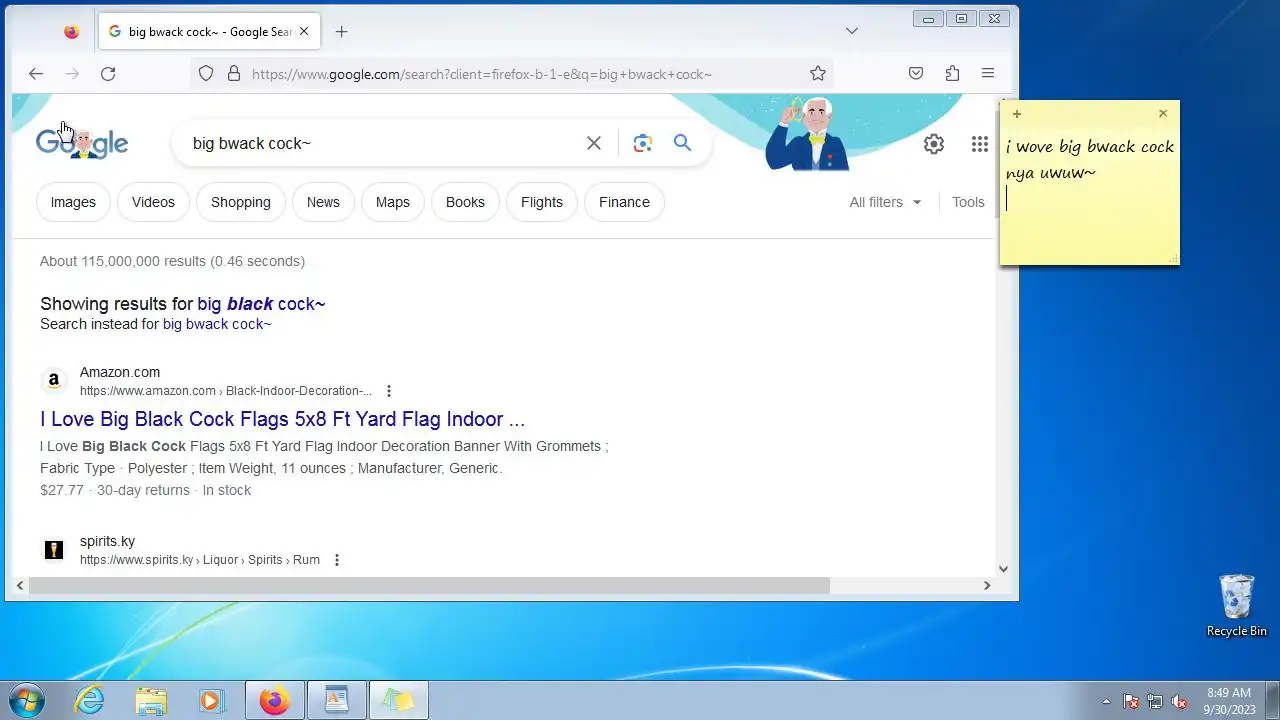Image resolution: width=1280 pixels, height=720 pixels.
Task: Select the Shopping filter tab
Action: point(241,202)
